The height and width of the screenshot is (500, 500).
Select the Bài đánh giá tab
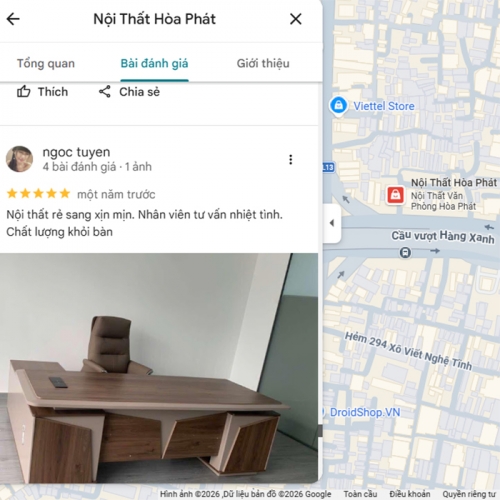pos(154,63)
